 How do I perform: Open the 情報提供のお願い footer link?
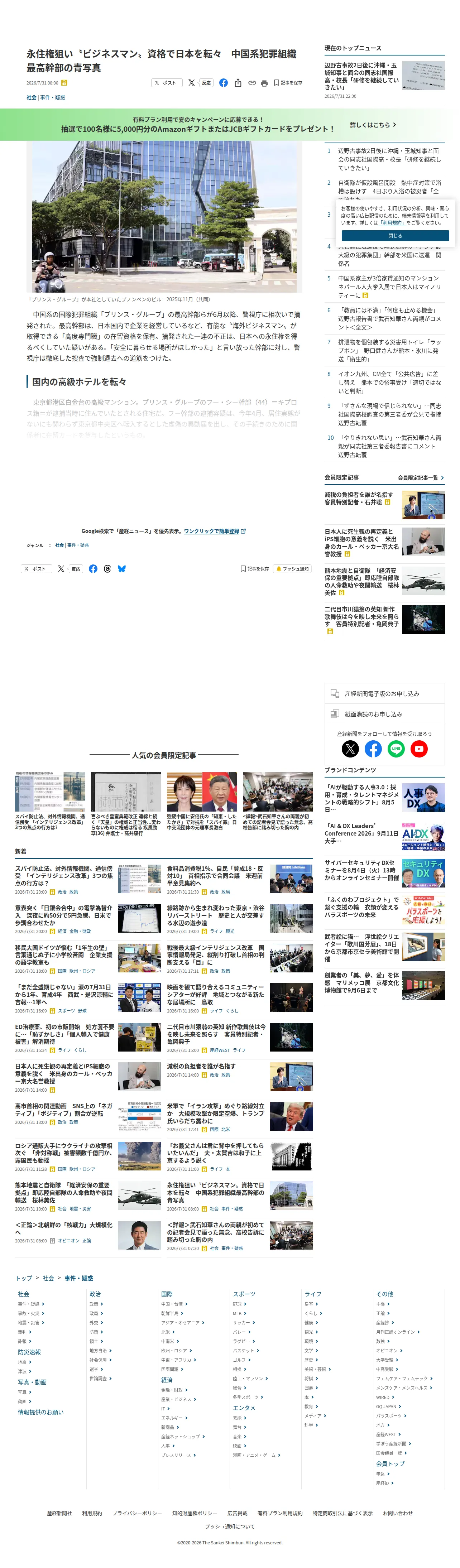click(x=40, y=1412)
